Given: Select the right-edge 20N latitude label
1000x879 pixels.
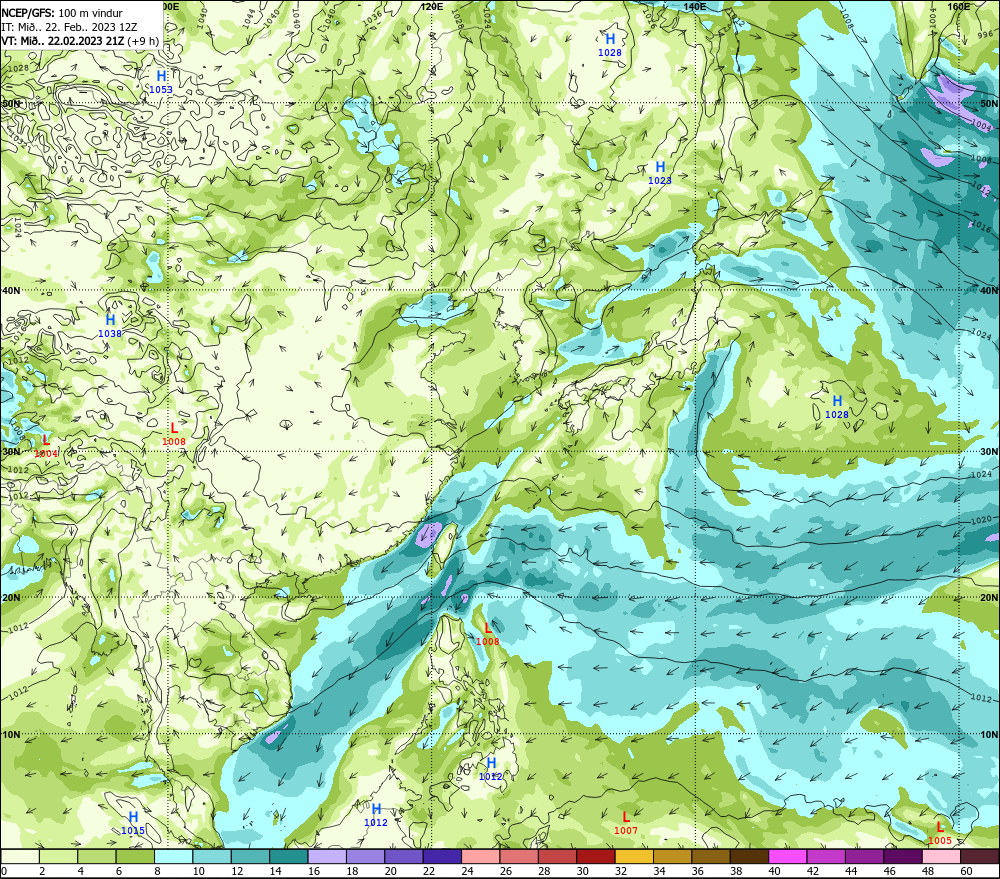Looking at the screenshot, I should [x=989, y=598].
